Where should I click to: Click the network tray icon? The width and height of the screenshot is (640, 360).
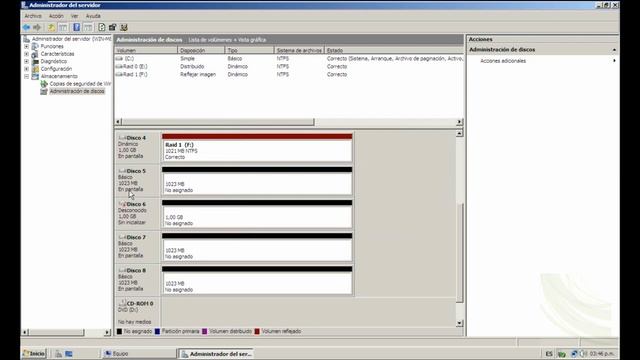(574, 353)
